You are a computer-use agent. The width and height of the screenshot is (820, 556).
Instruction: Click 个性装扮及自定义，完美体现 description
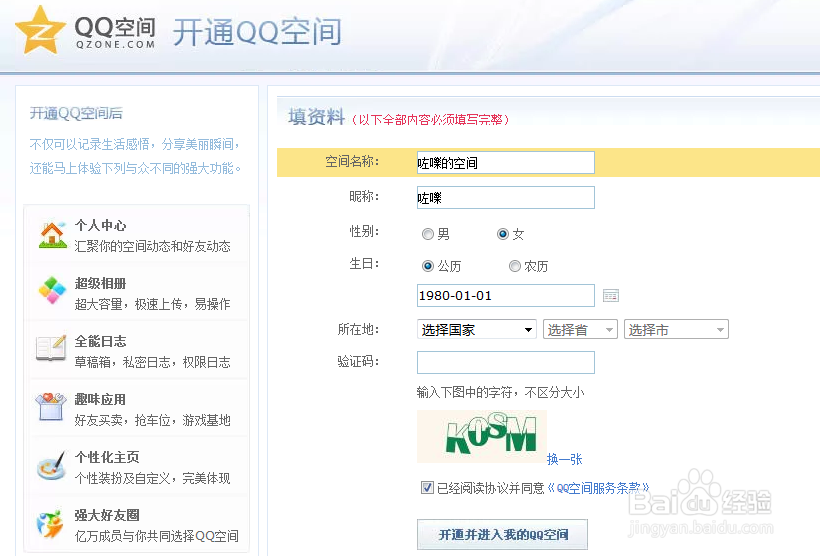[x=152, y=478]
